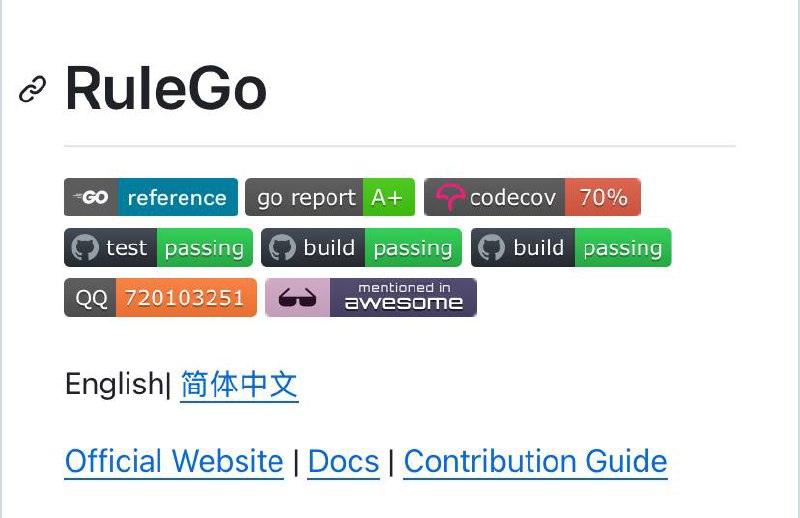Switch language to 简体中文
Screen dimensions: 800x518
[239, 384]
